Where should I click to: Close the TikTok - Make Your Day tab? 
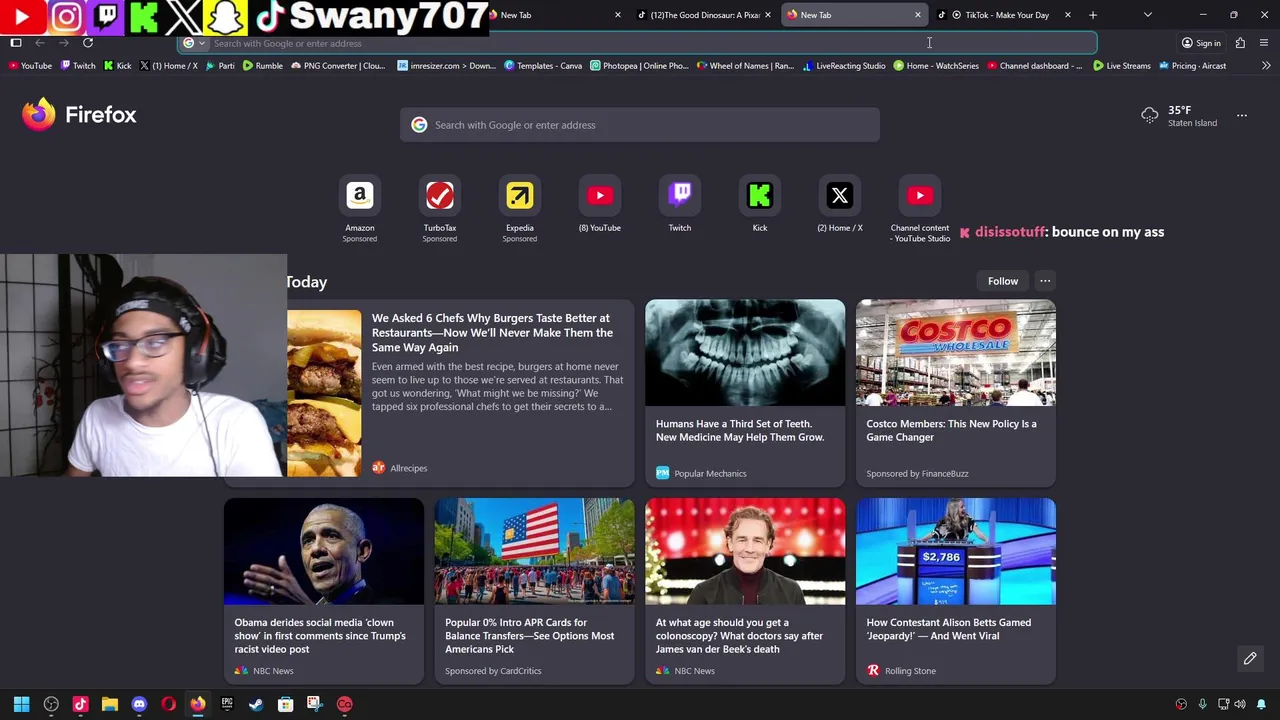1068,15
